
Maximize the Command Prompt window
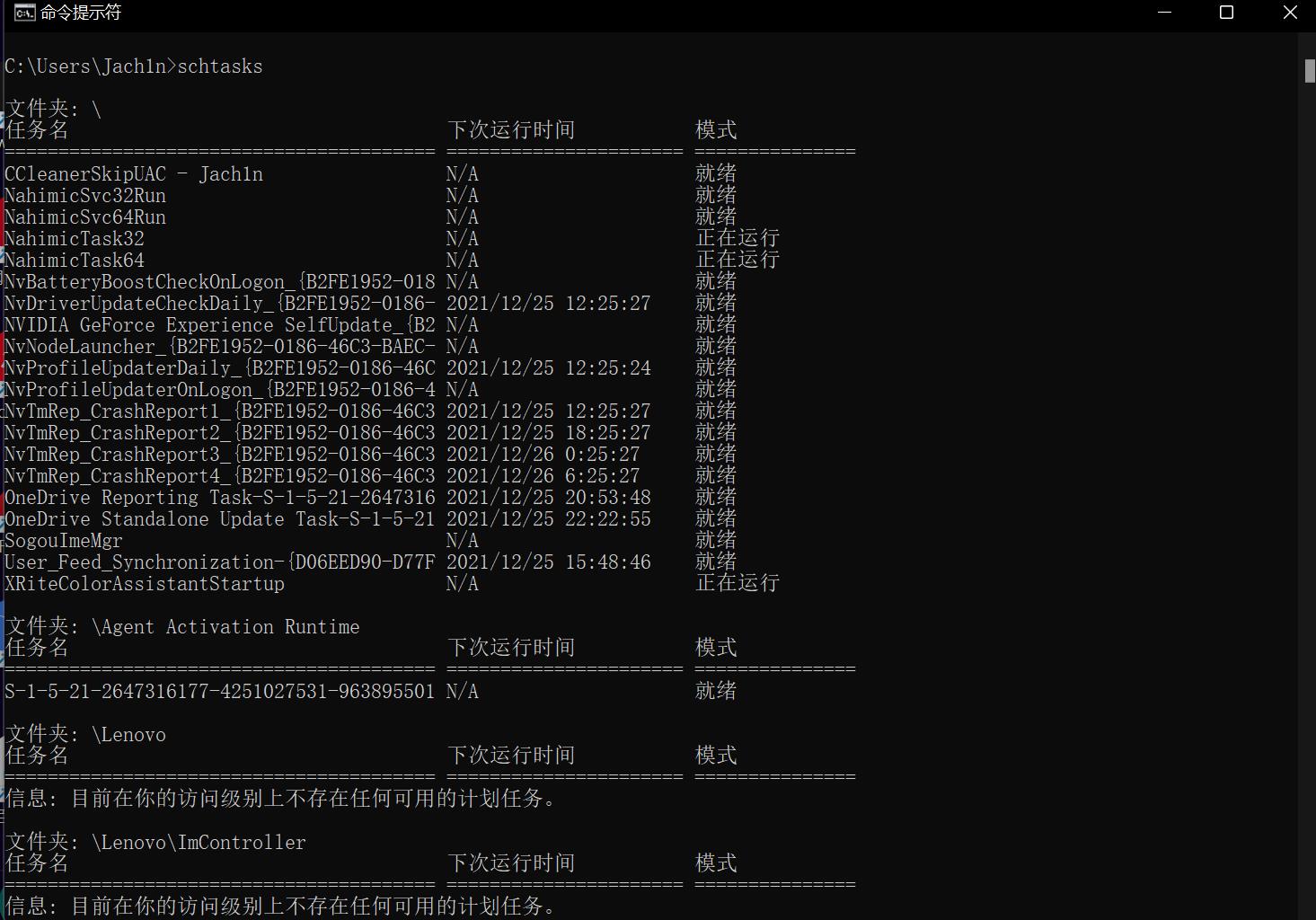pos(1226,13)
